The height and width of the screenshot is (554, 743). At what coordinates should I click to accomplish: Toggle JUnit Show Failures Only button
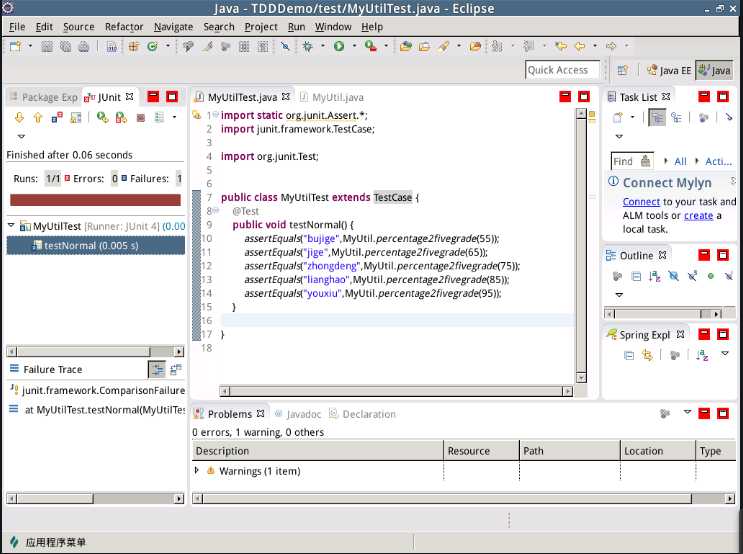57,117
